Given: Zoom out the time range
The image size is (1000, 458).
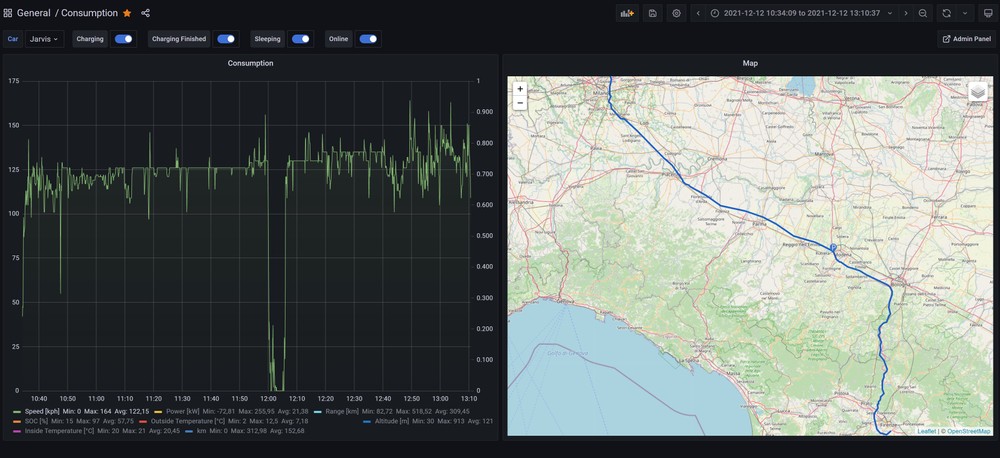Looking at the screenshot, I should coord(923,13).
